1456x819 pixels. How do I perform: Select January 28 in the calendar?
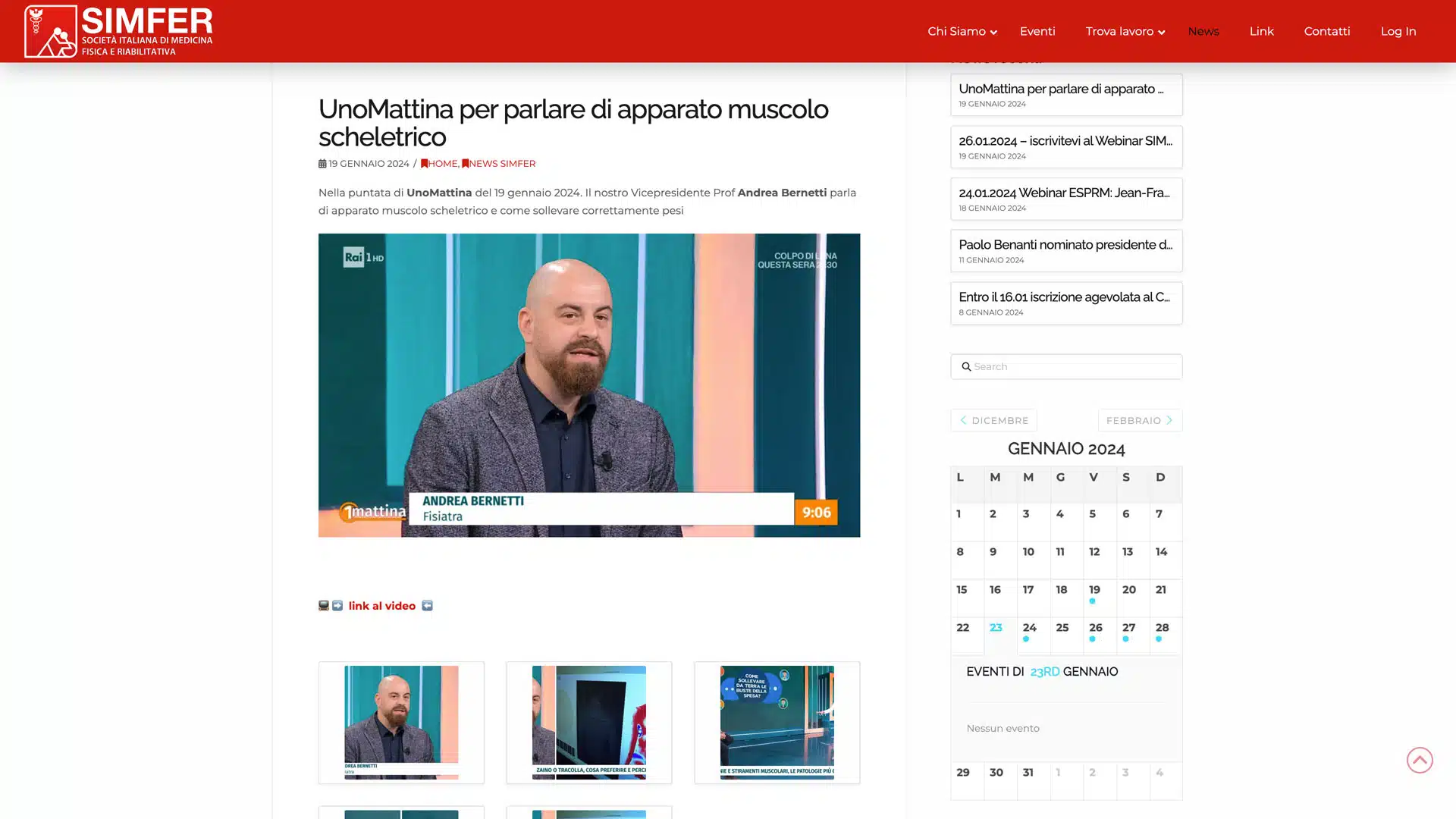pos(1166,635)
